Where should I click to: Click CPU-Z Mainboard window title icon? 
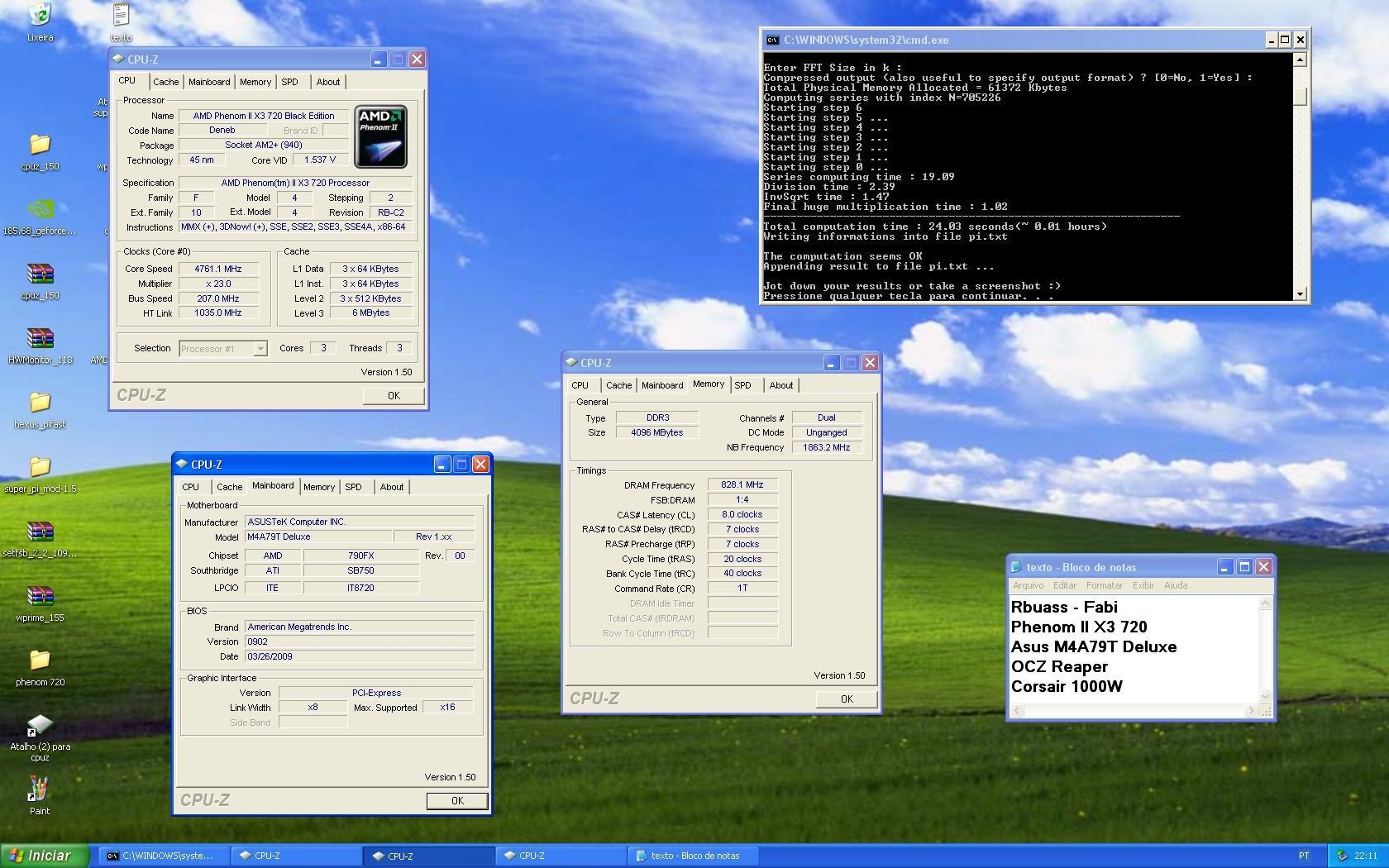[182, 465]
